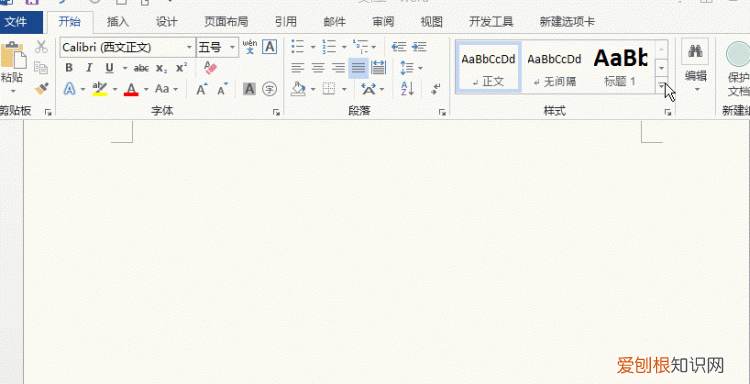The height and width of the screenshot is (384, 750).
Task: Toggle Bold formatting
Action: [x=69, y=68]
